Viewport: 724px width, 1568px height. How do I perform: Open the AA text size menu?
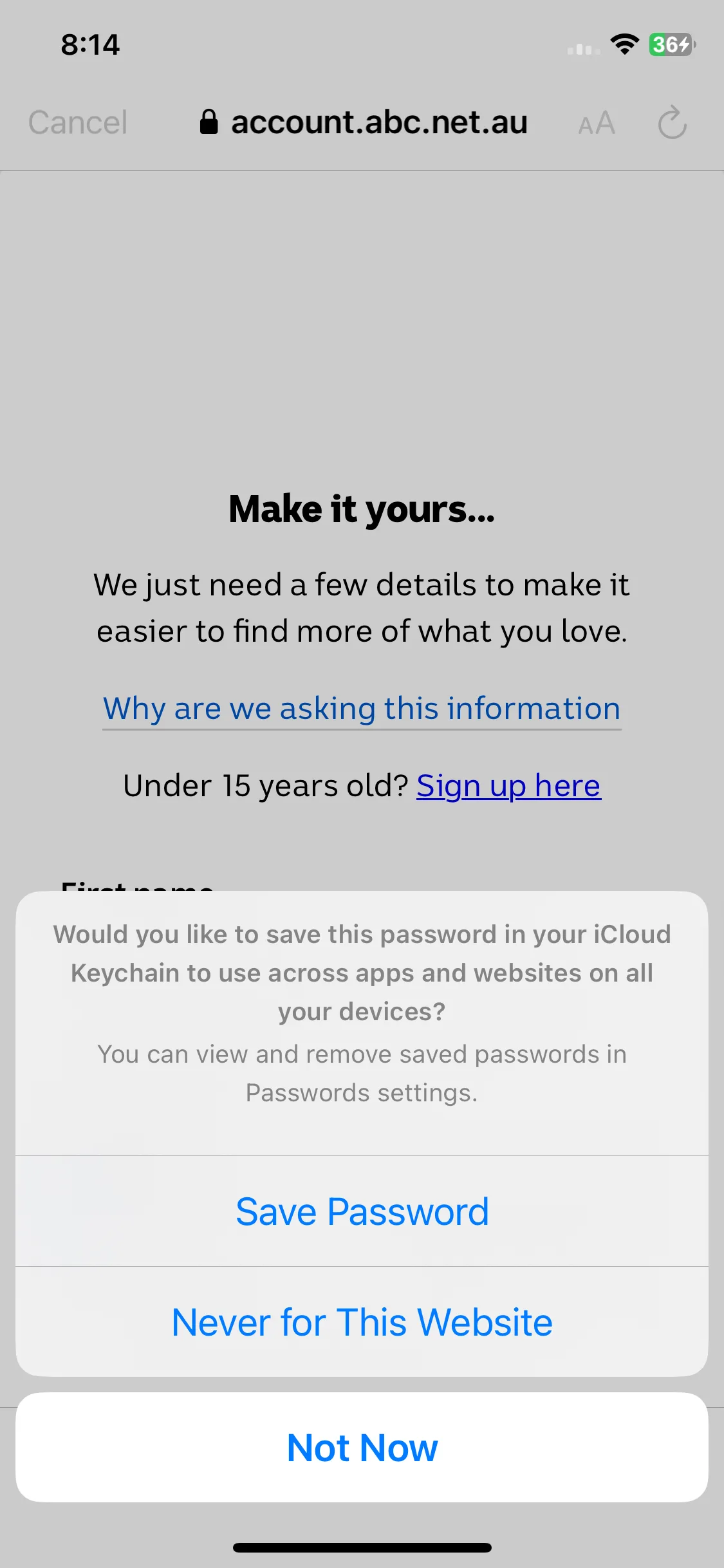click(597, 123)
